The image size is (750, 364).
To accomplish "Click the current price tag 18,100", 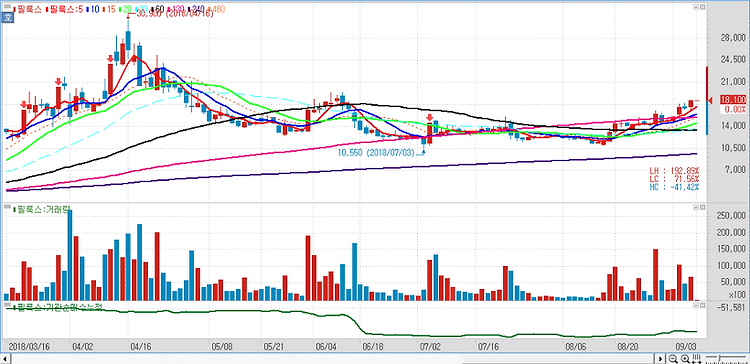I will (732, 100).
